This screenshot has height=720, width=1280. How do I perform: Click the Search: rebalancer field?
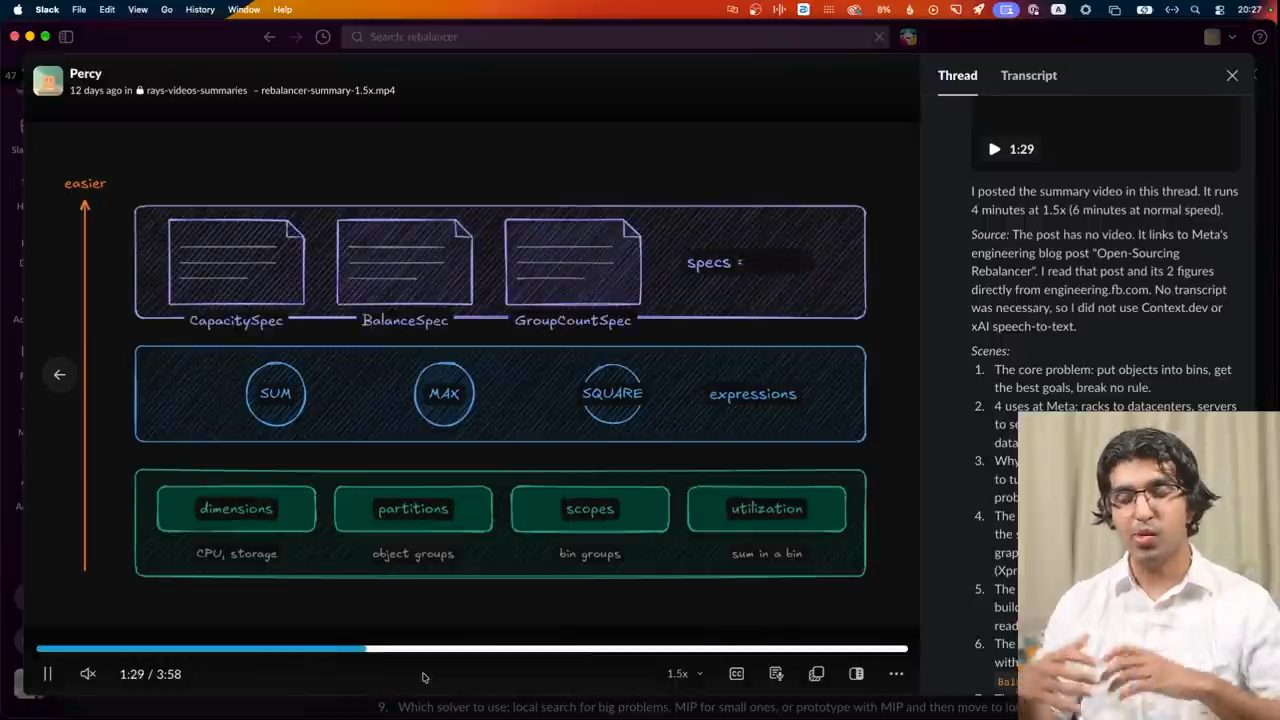pos(615,37)
